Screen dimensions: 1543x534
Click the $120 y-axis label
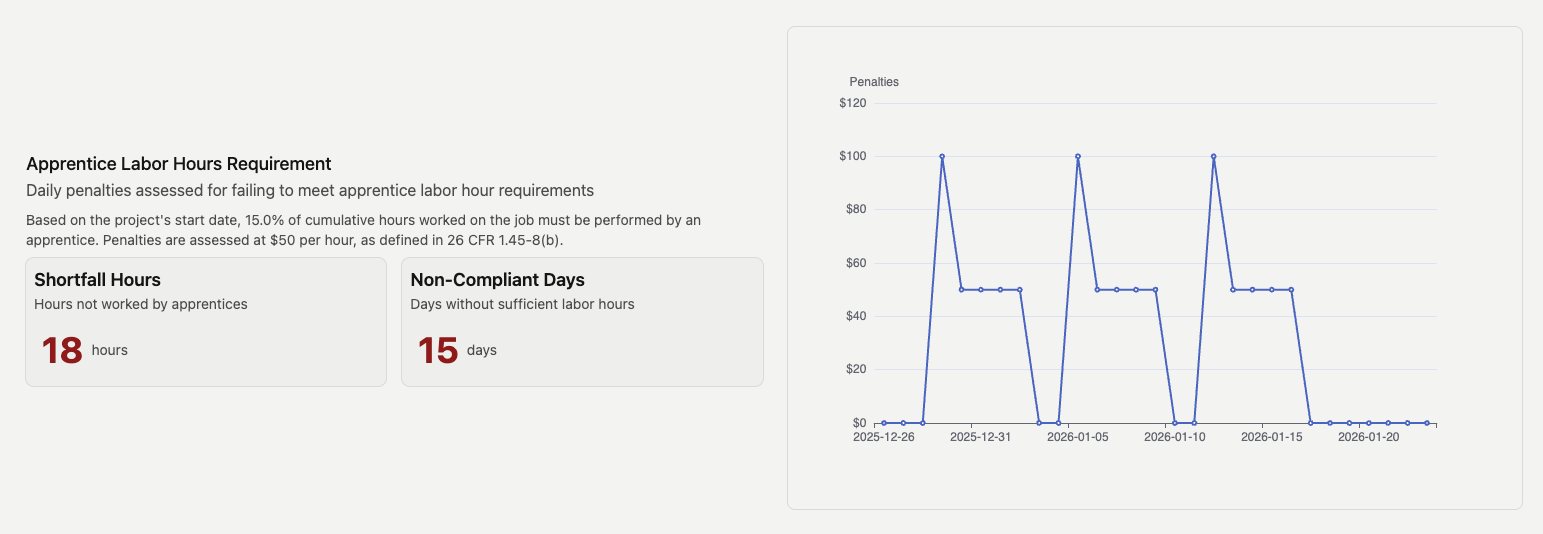point(853,103)
